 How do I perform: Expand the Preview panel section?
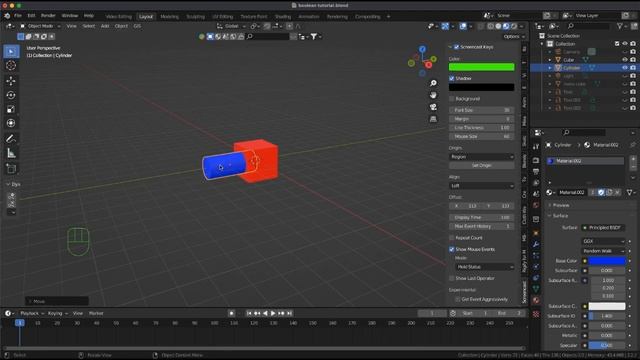click(x=560, y=205)
